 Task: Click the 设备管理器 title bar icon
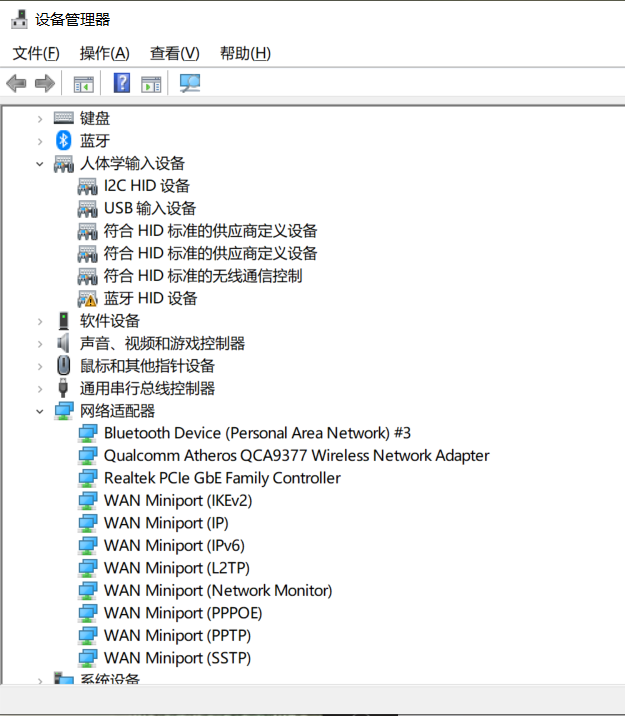click(x=19, y=19)
